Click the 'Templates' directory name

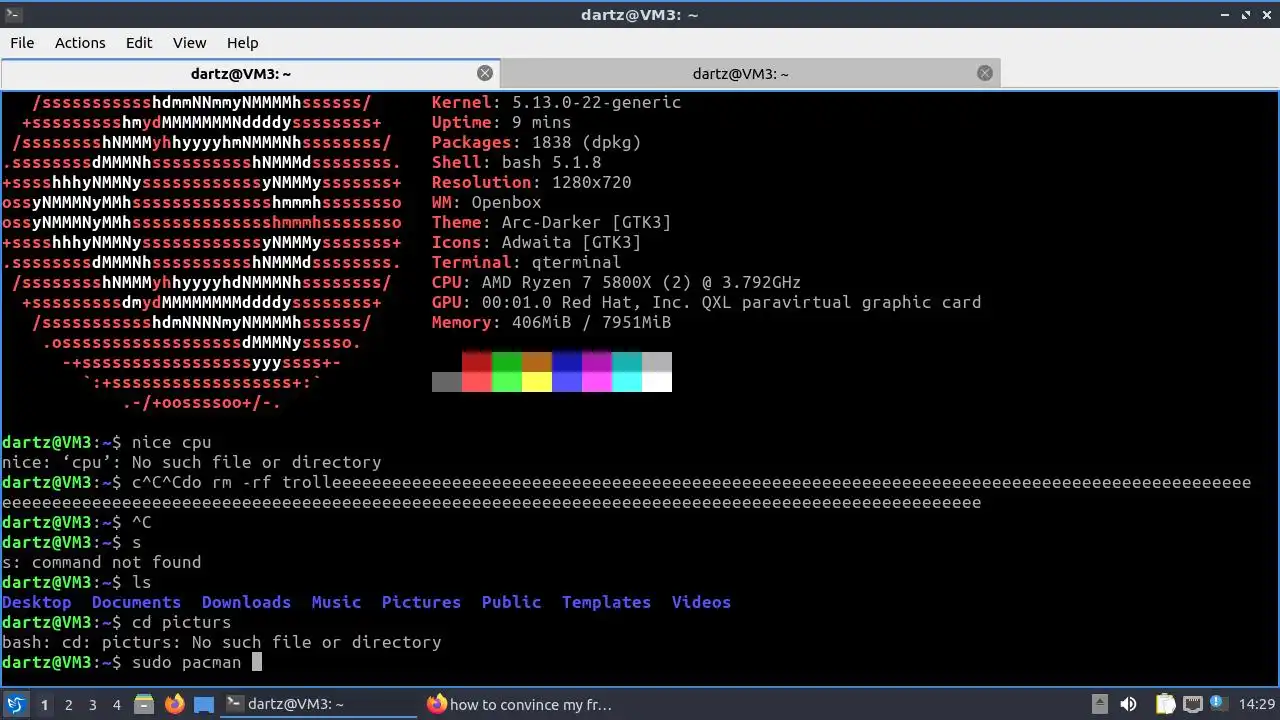pyautogui.click(x=606, y=602)
